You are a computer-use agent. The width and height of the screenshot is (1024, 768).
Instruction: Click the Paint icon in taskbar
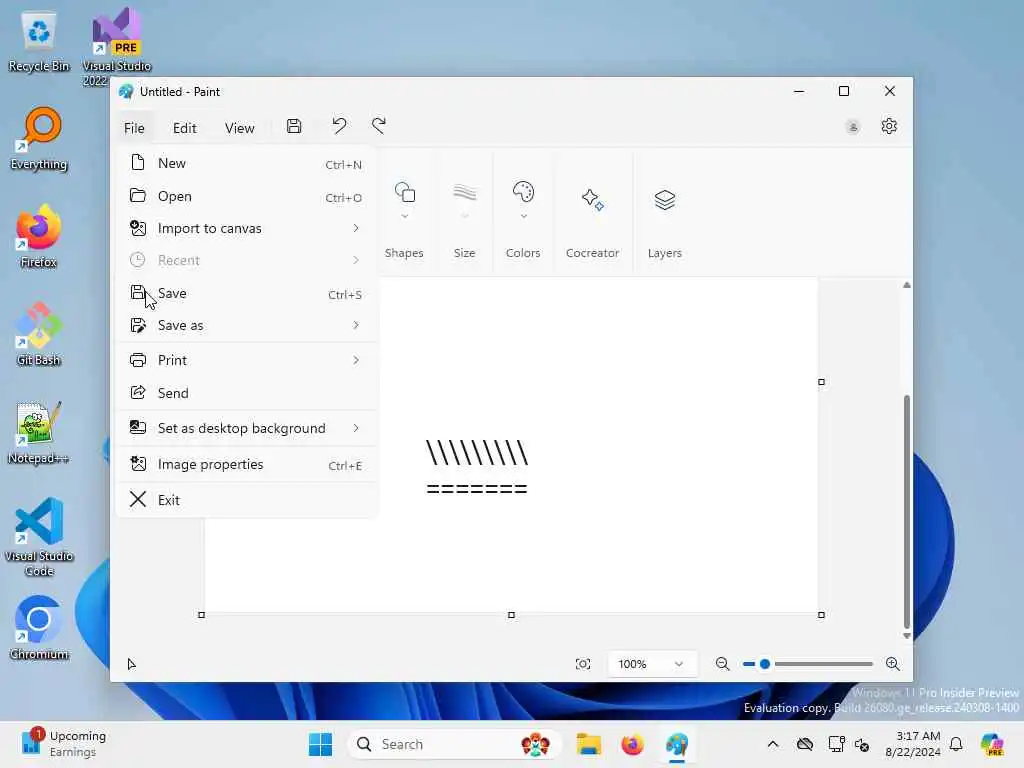tap(677, 744)
